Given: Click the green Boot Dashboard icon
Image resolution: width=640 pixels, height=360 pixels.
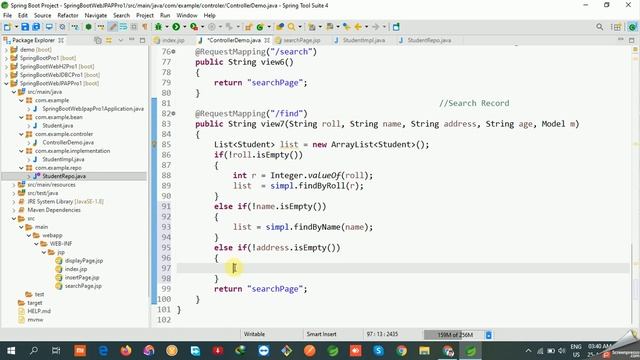Looking at the screenshot, I should [x=88, y=27].
